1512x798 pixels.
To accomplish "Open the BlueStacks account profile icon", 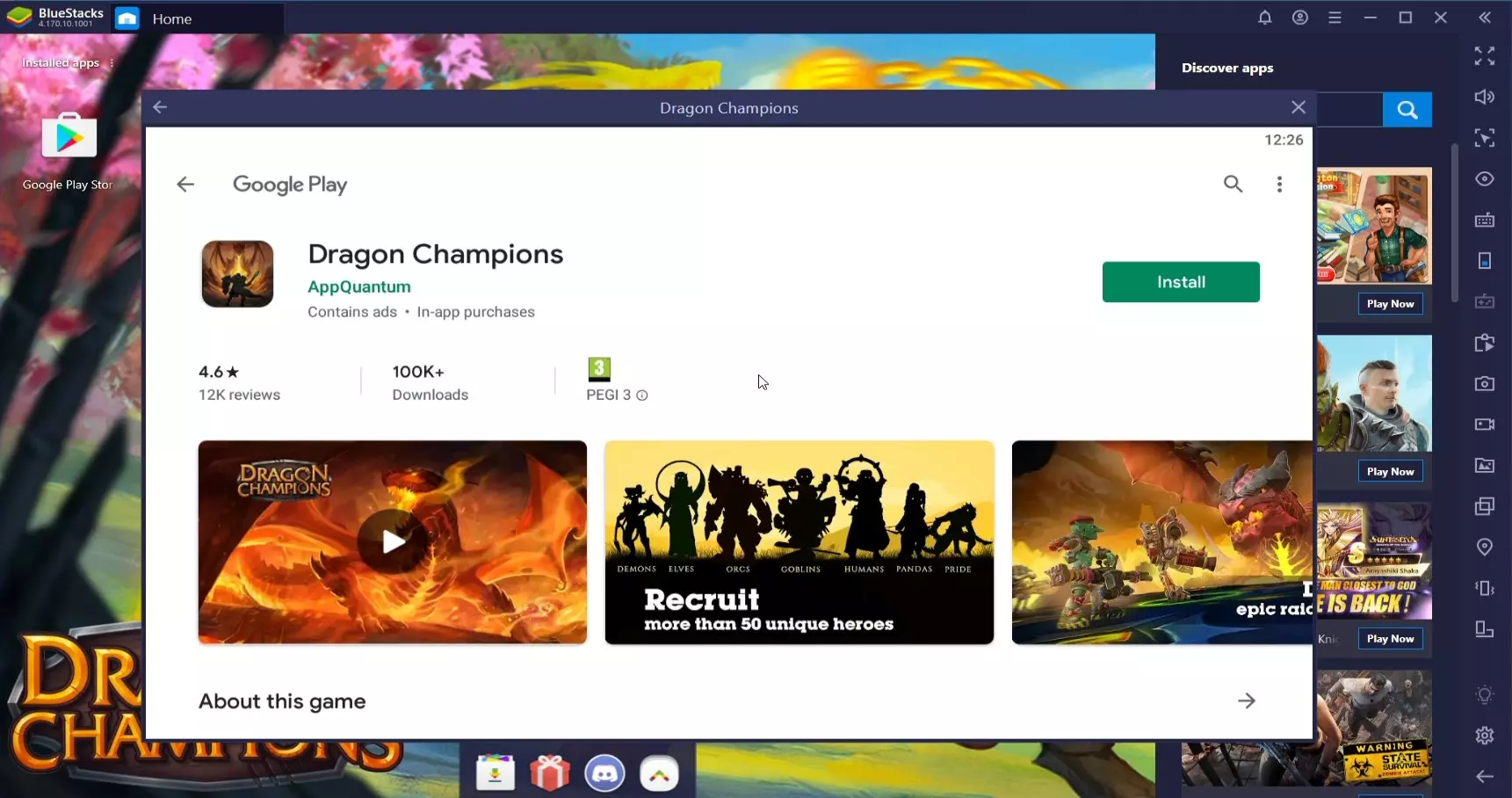I will [1299, 18].
